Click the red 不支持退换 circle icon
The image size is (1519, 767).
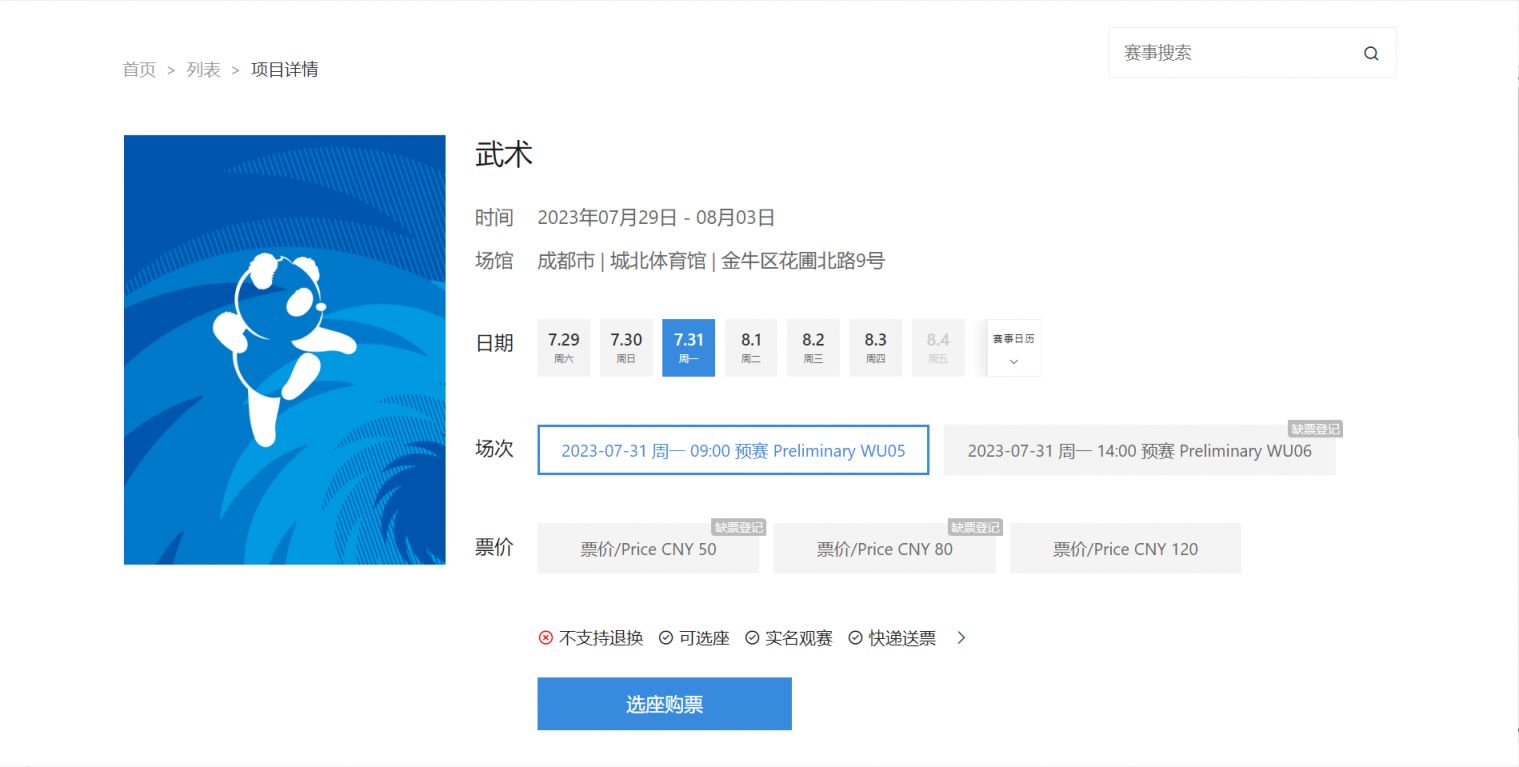(545, 638)
